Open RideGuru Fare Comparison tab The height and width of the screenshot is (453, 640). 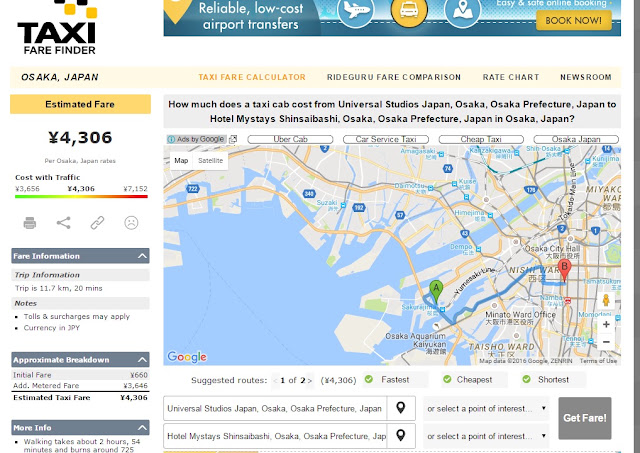(x=394, y=77)
